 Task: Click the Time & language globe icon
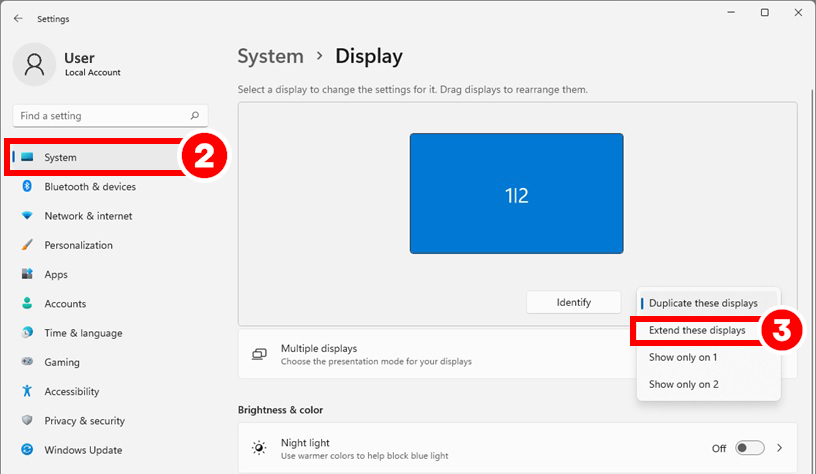point(27,332)
